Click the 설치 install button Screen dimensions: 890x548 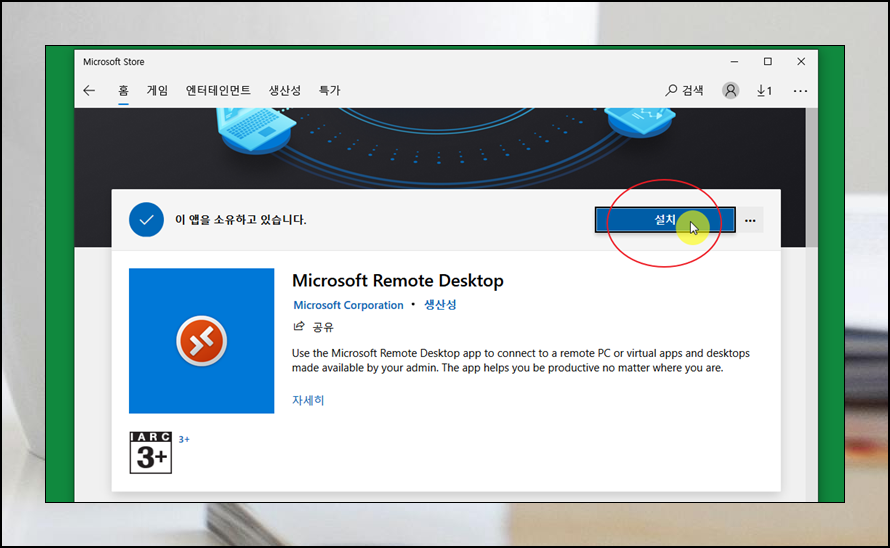[665, 220]
